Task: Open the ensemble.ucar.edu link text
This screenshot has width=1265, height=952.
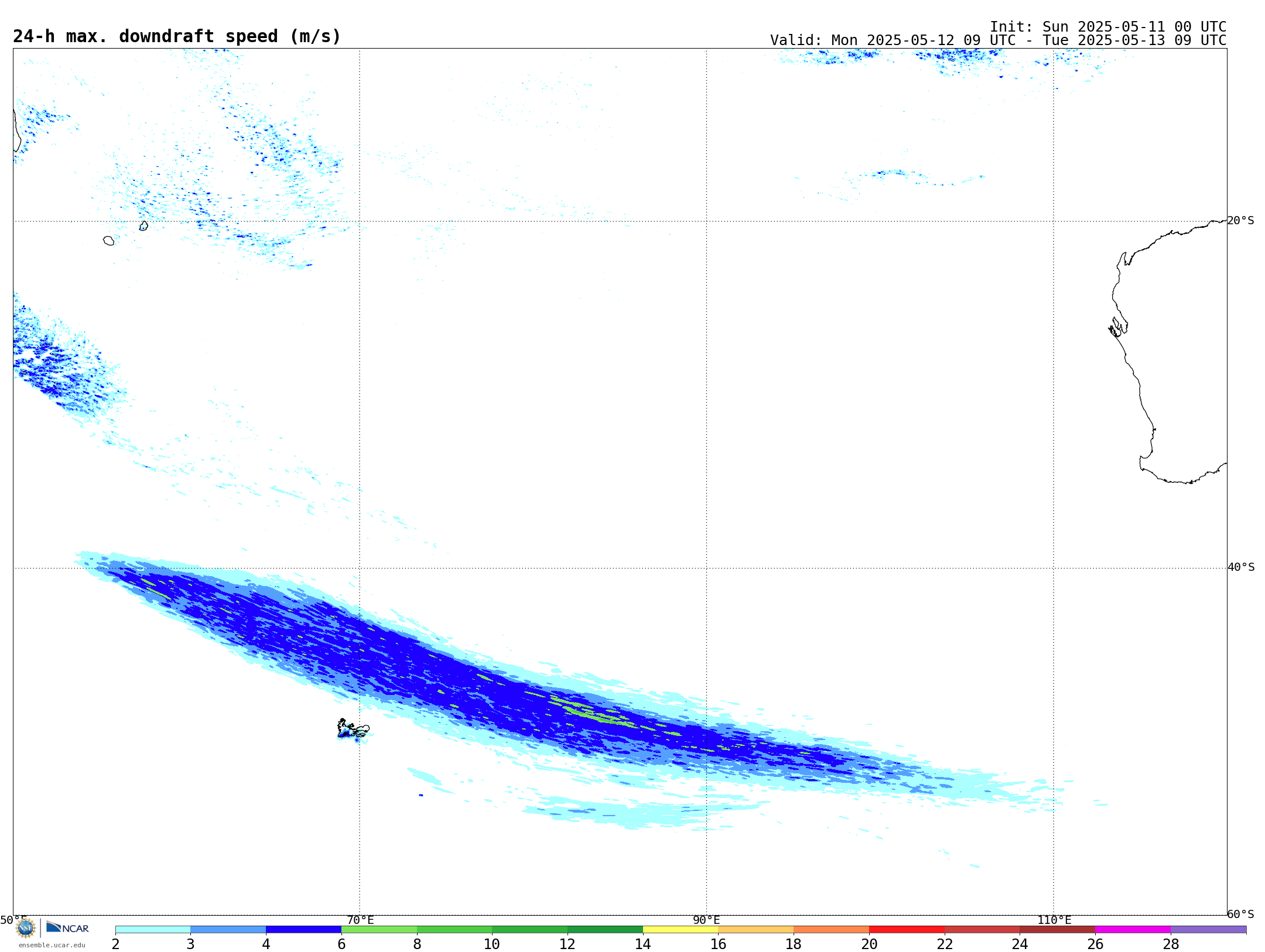Action: [x=52, y=945]
